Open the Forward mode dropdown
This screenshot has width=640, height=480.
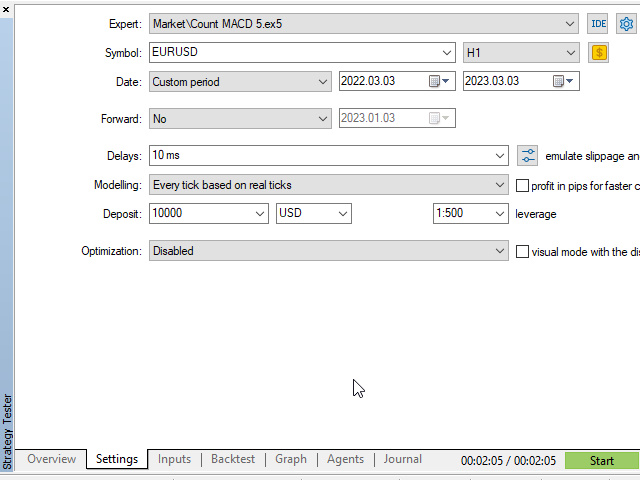[x=322, y=119]
